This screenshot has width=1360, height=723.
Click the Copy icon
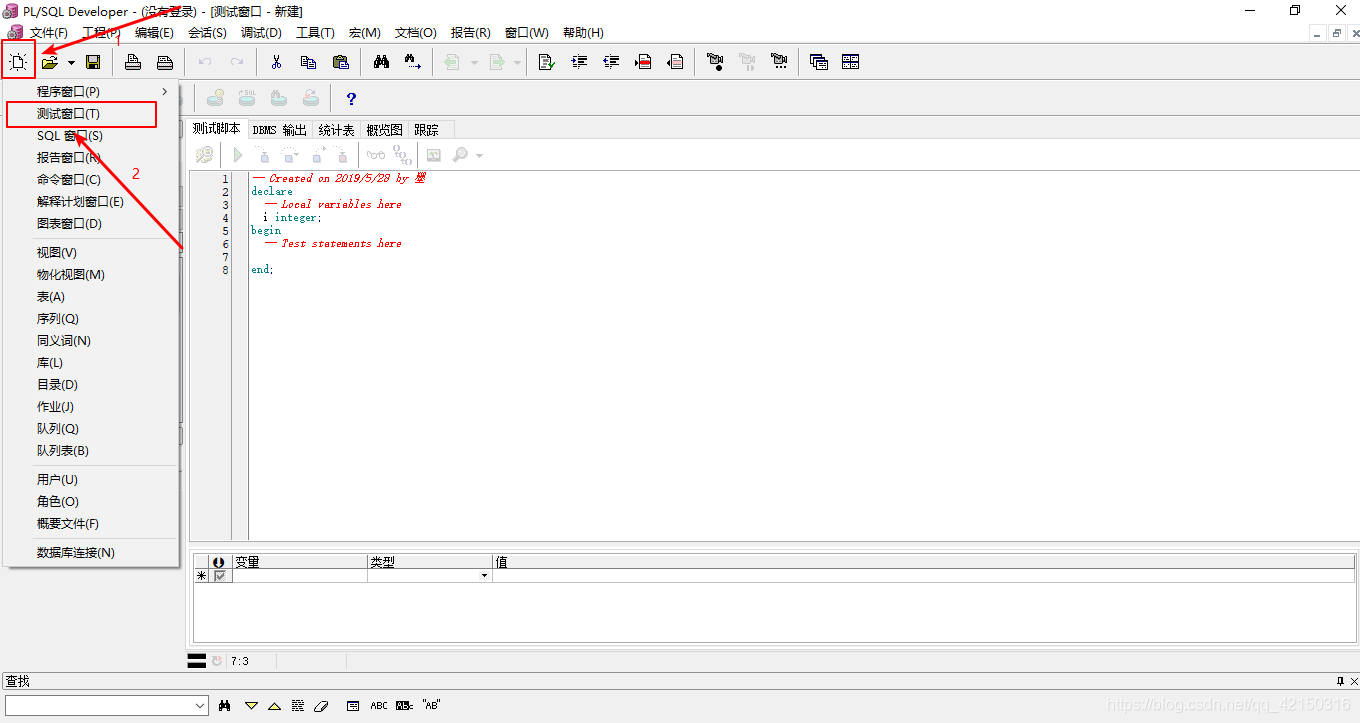(x=309, y=62)
